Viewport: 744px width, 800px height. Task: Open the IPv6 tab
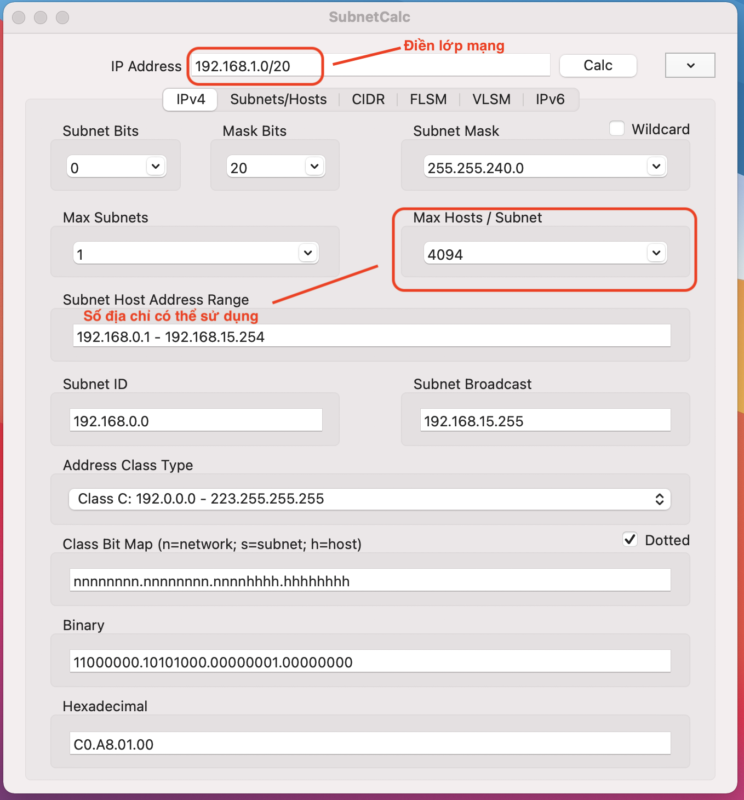[x=550, y=99]
